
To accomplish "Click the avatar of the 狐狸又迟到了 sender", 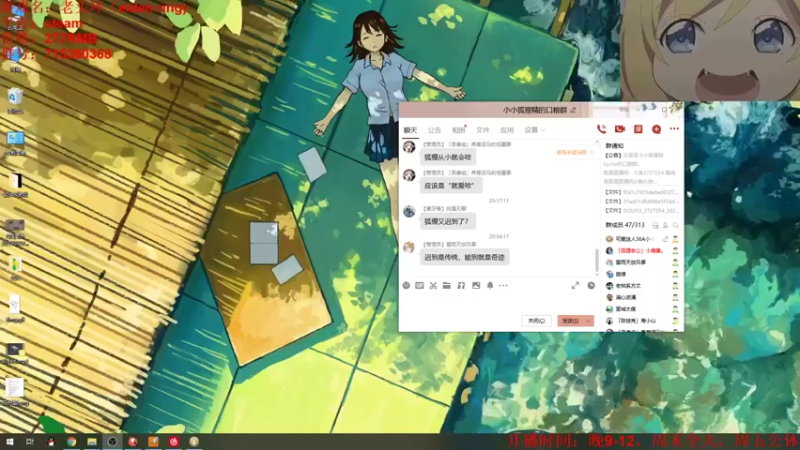I will 409,211.
